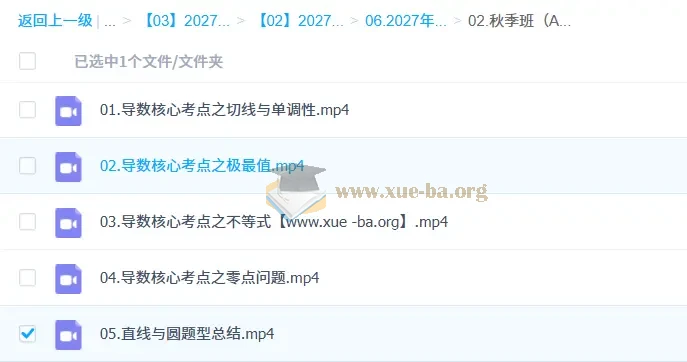
Task: Go to 【02】2027... breadcrumb folder
Action: point(300,21)
